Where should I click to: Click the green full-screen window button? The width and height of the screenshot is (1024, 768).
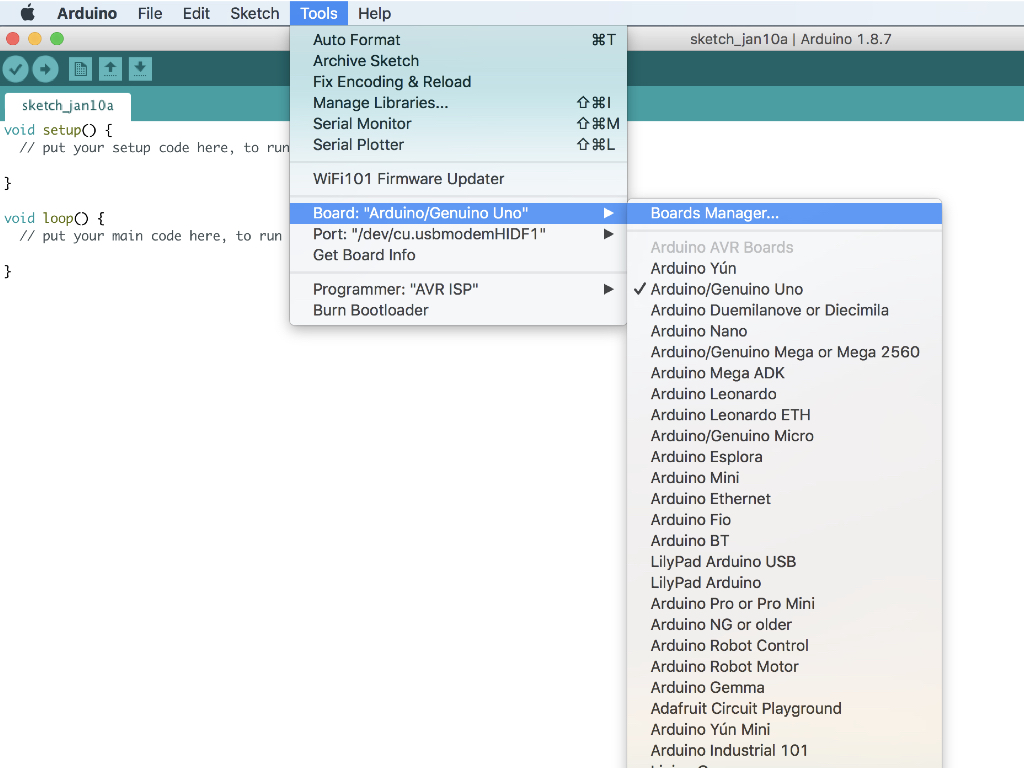click(57, 39)
